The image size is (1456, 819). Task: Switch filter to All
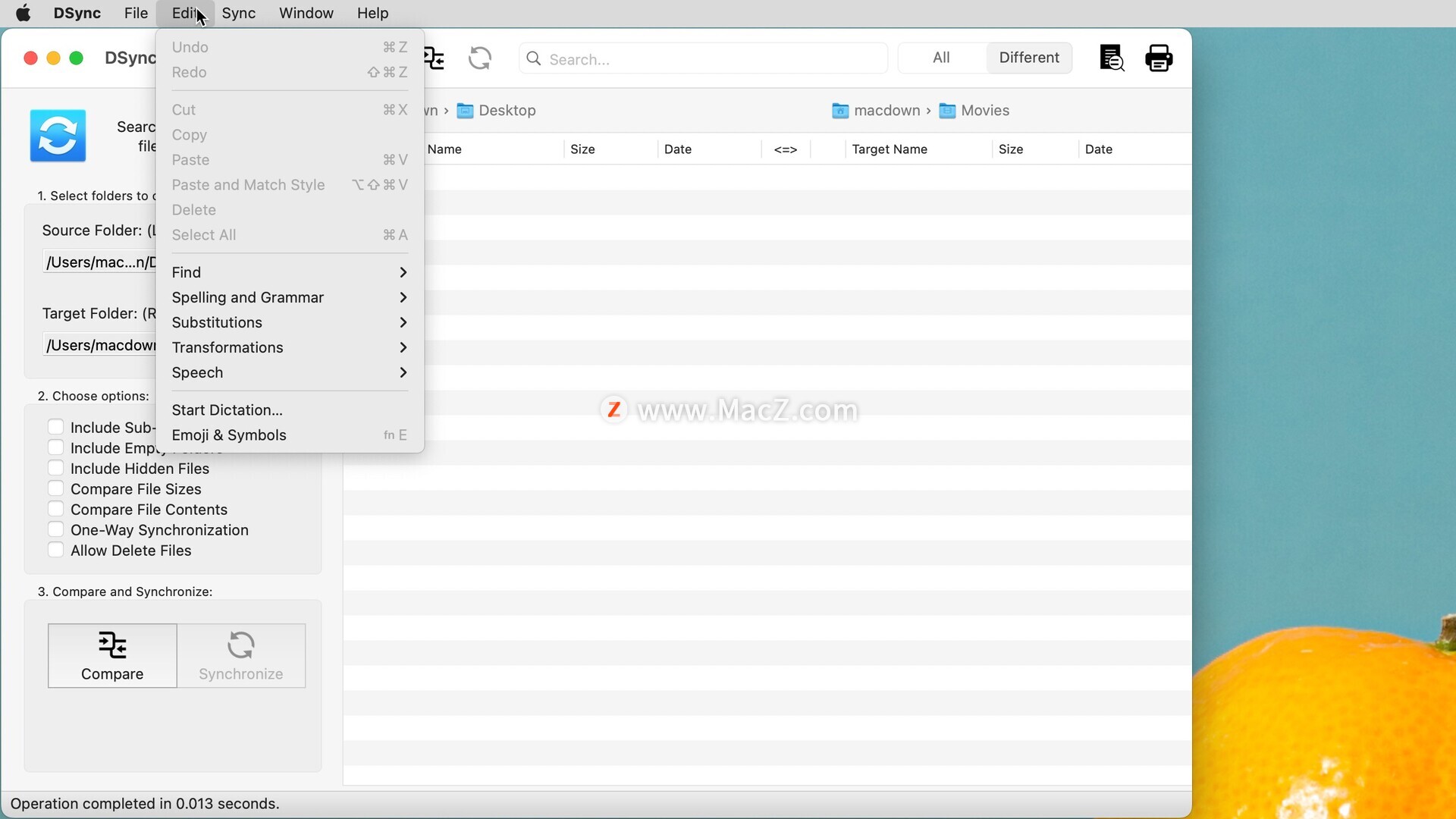point(941,58)
